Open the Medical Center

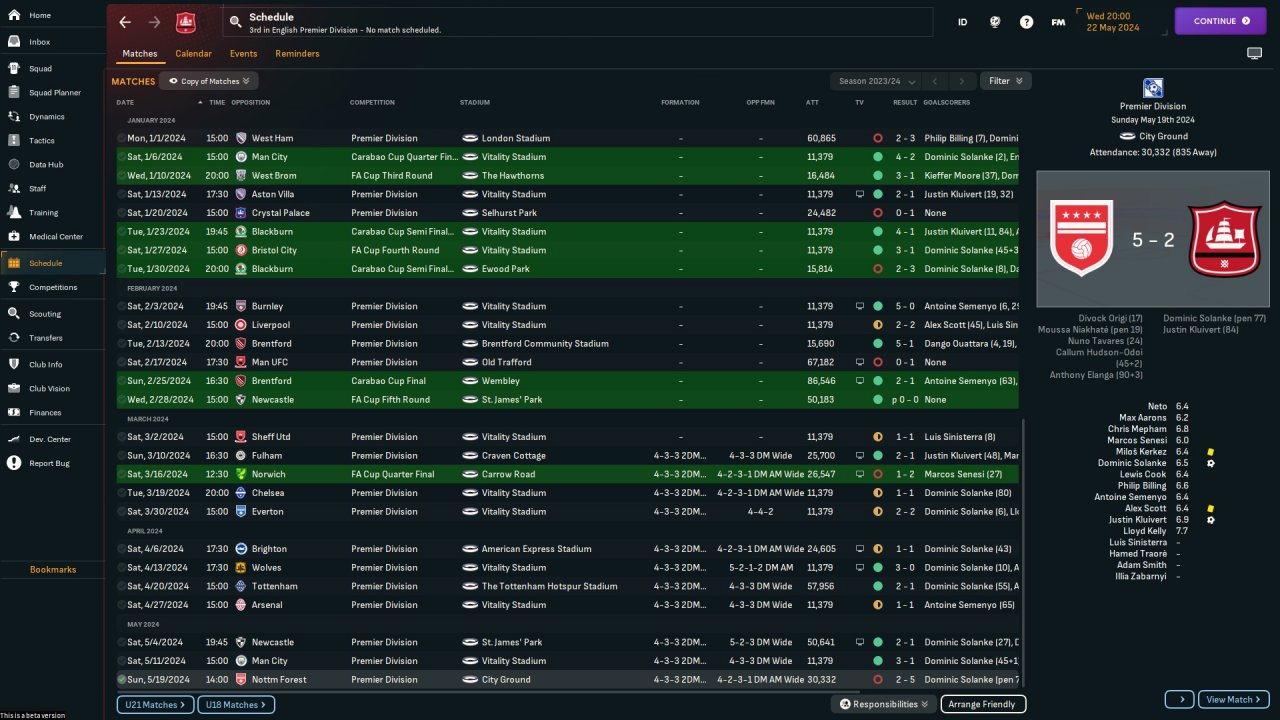point(52,237)
